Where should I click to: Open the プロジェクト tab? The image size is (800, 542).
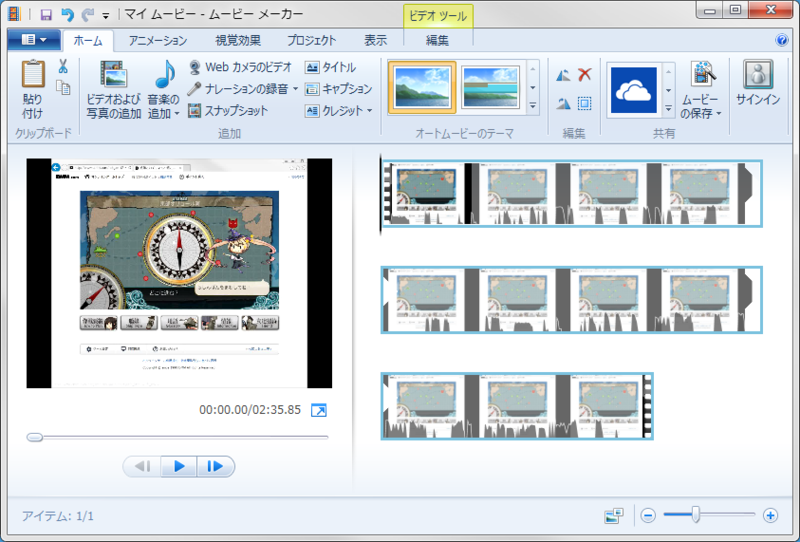tap(312, 41)
